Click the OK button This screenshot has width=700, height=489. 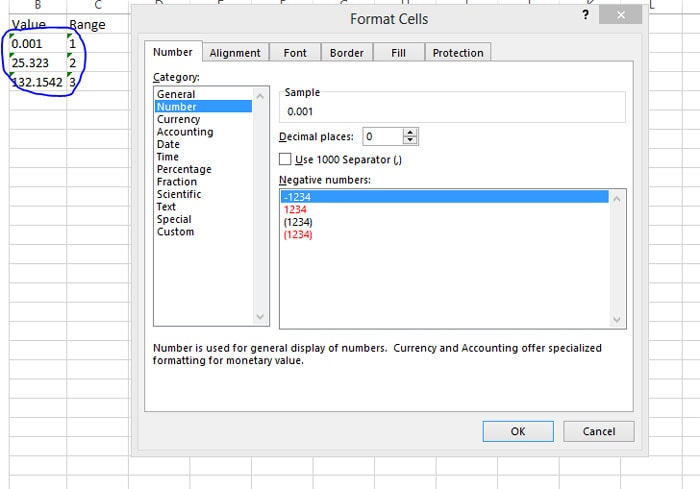(x=517, y=431)
